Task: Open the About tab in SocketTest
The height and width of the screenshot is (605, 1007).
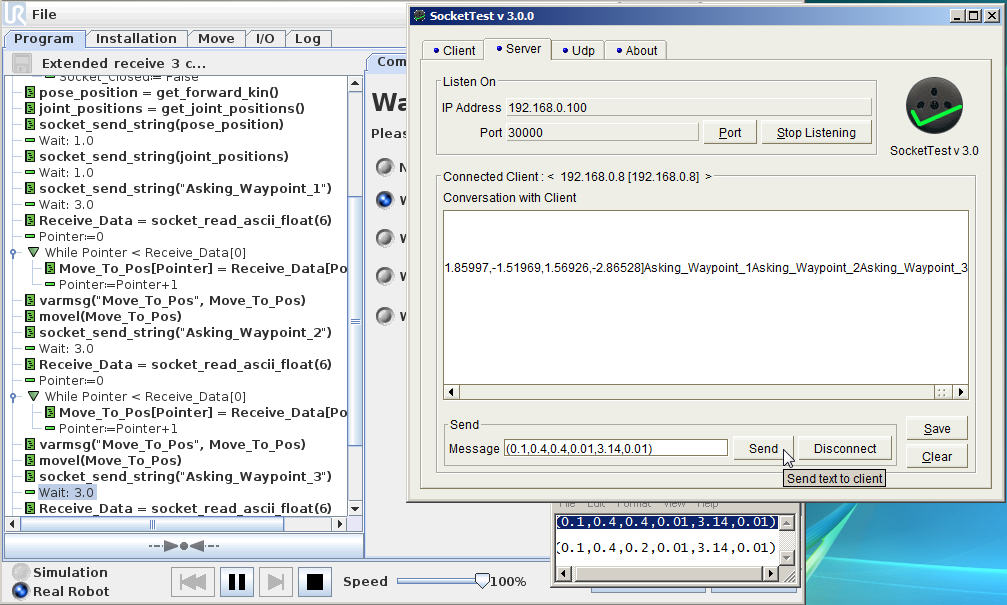Action: (x=636, y=51)
